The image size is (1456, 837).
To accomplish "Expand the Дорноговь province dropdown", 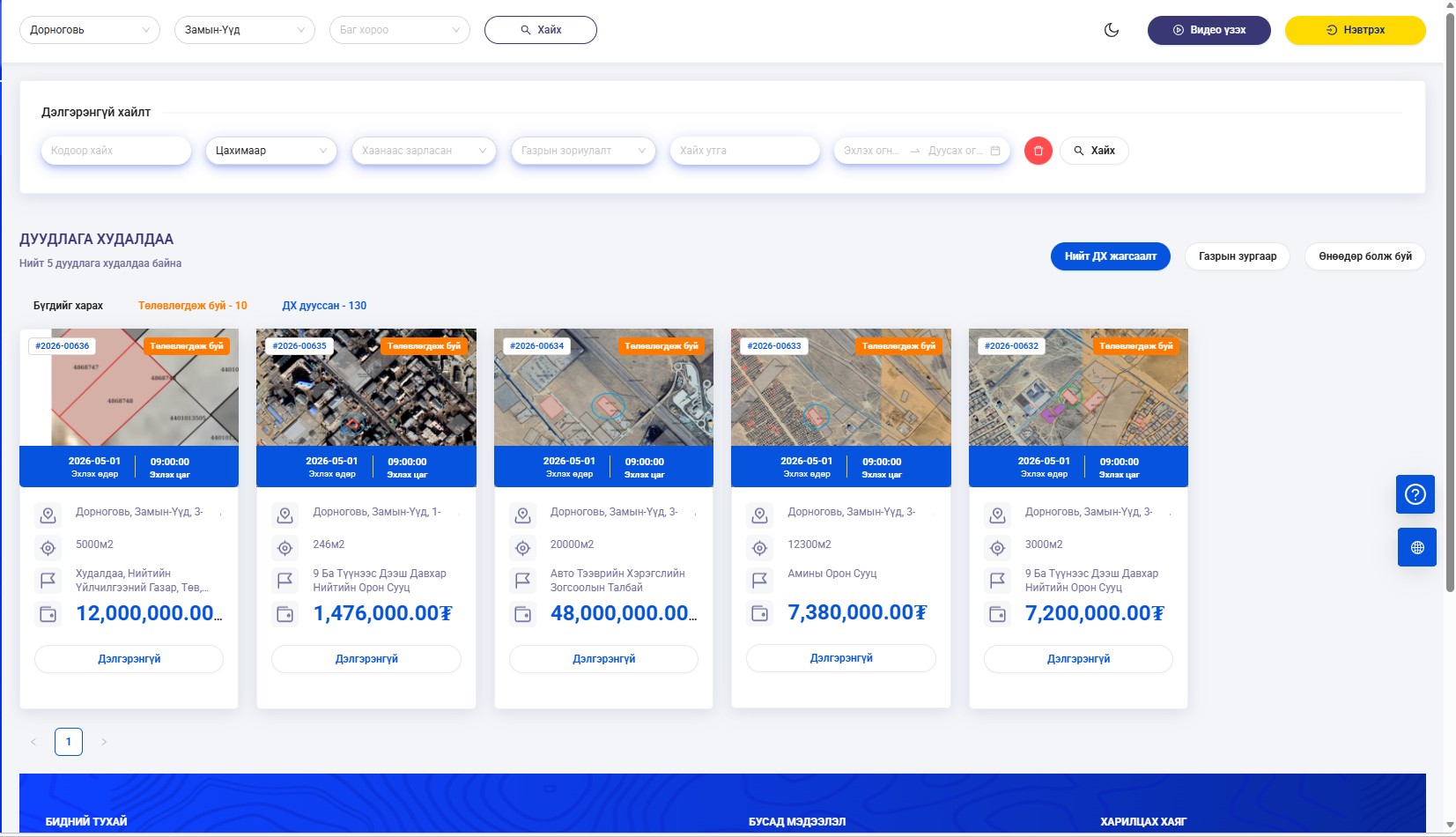I will (x=90, y=30).
